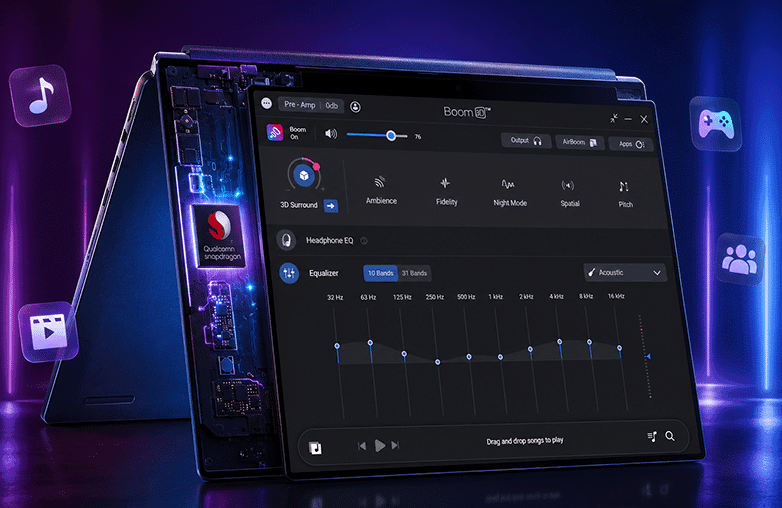Image resolution: width=782 pixels, height=508 pixels.
Task: Click the Boom 3D title logo
Action: pos(467,112)
